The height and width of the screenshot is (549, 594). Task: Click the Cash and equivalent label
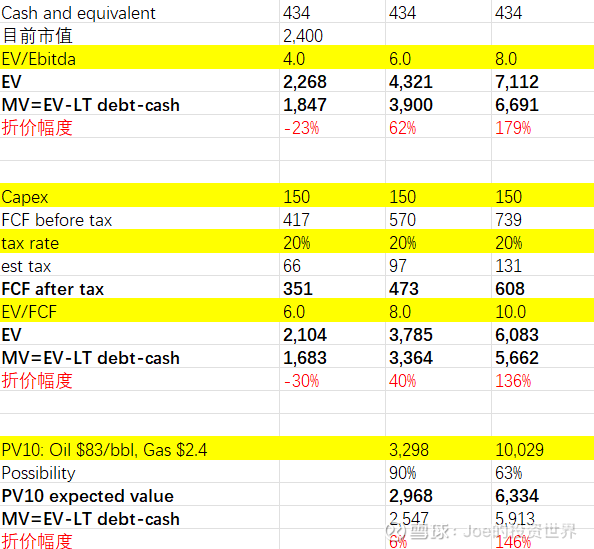click(78, 13)
